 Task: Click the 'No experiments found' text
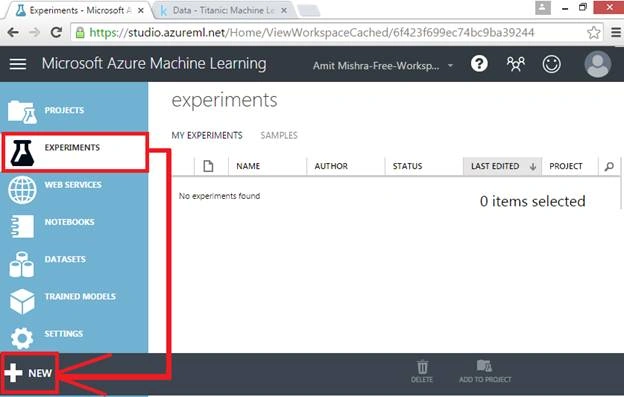219,196
